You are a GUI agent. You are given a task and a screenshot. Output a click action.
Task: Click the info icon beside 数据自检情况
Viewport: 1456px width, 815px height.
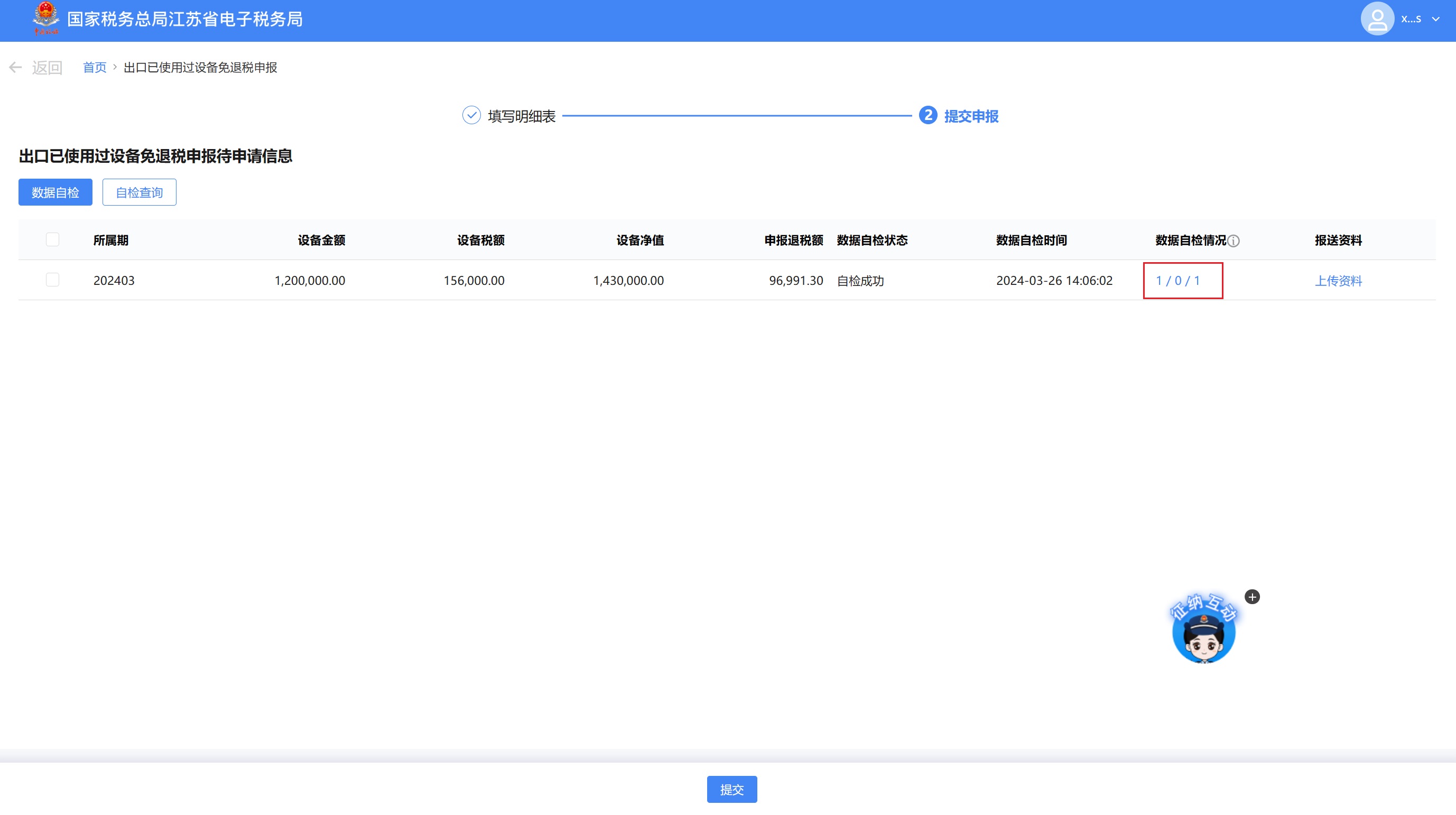coord(1234,242)
